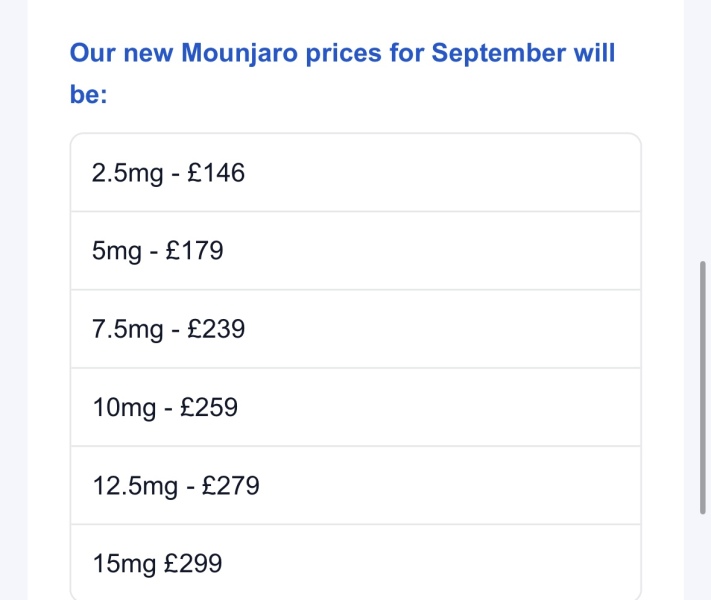Click the word 'be:' under the heading
The height and width of the screenshot is (600, 711).
pyautogui.click(x=89, y=97)
